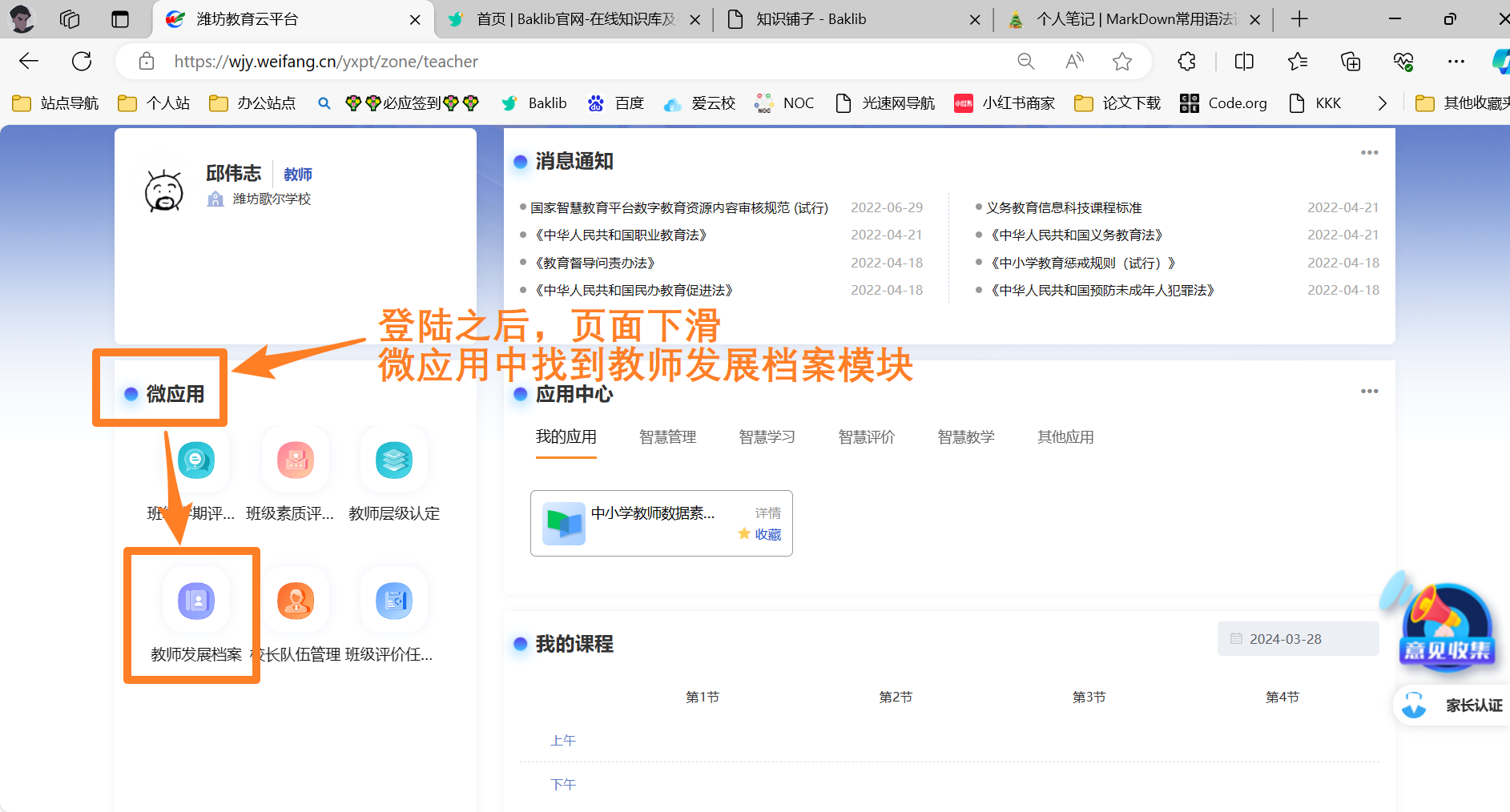Click the 家长认证 floating button
Image resolution: width=1510 pixels, height=812 pixels.
point(1454,705)
